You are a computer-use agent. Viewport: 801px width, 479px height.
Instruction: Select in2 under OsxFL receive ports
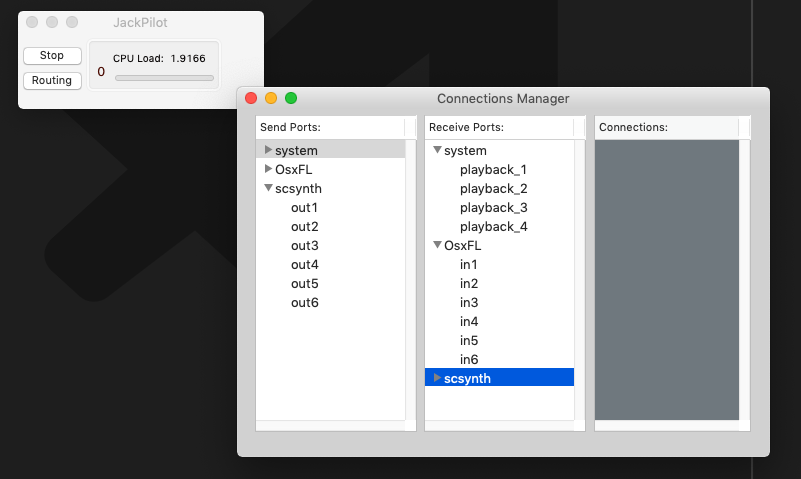pos(469,283)
